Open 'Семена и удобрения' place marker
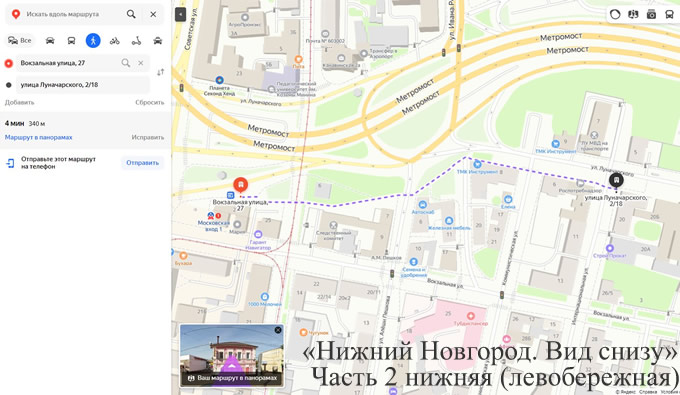Image resolution: width=680 pixels, height=395 pixels. [x=414, y=261]
